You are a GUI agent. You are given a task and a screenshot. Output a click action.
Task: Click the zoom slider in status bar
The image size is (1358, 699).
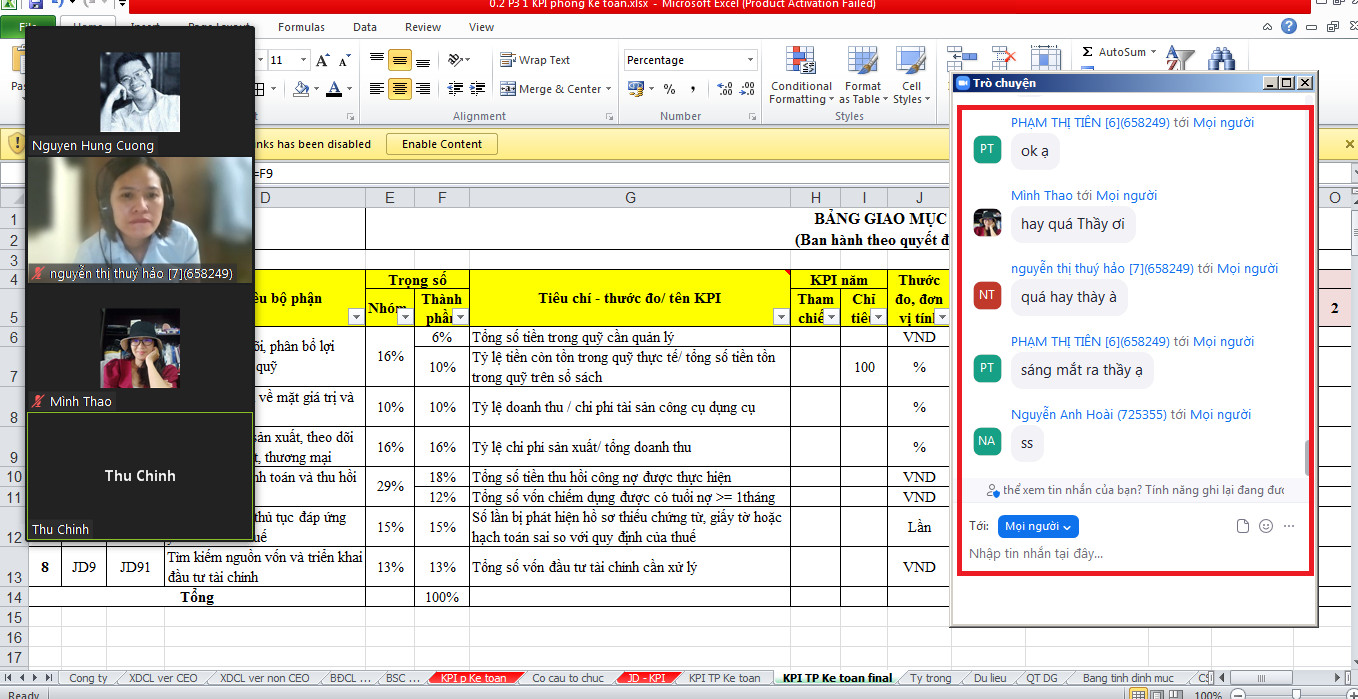[1295, 694]
